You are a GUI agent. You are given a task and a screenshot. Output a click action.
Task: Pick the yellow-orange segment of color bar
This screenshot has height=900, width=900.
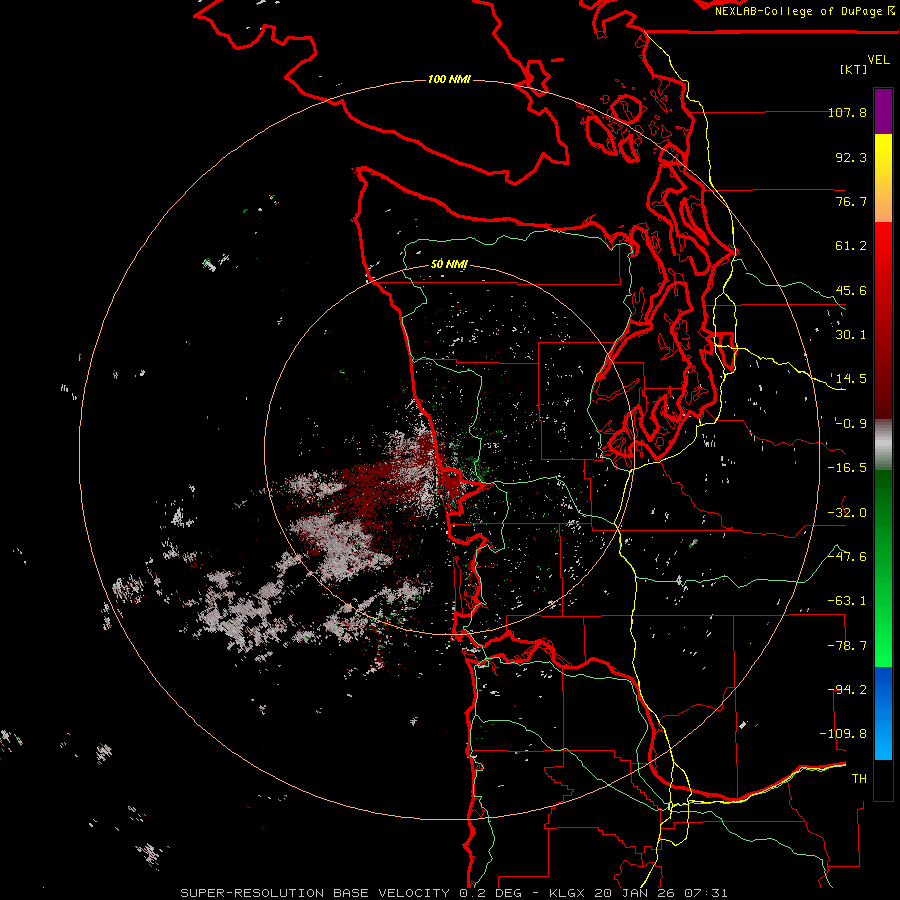(883, 178)
